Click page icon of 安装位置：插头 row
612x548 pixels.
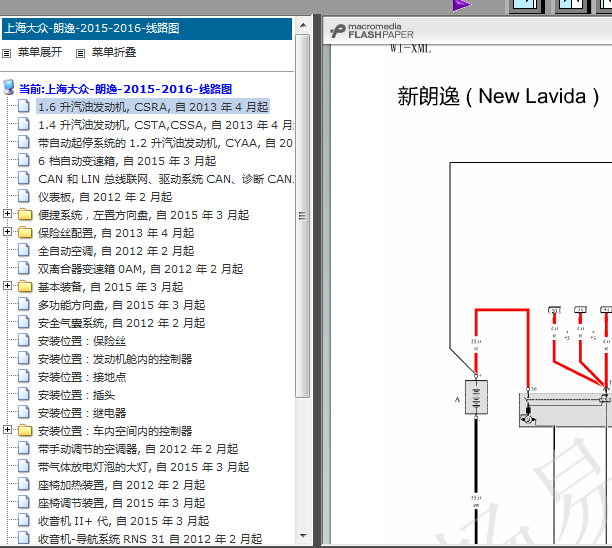coord(24,394)
